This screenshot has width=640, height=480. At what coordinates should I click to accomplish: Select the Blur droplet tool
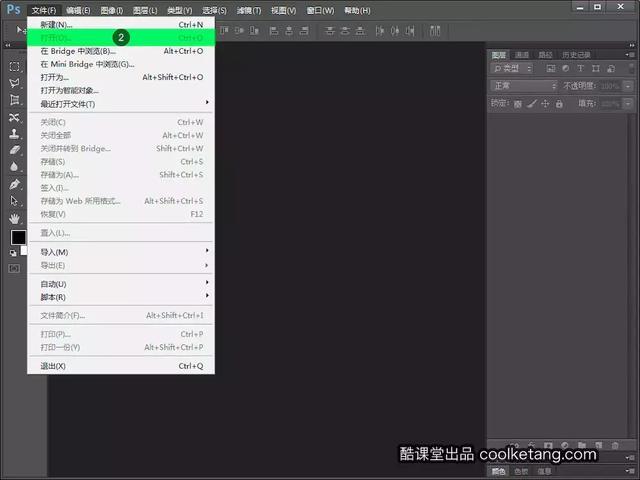[x=15, y=167]
